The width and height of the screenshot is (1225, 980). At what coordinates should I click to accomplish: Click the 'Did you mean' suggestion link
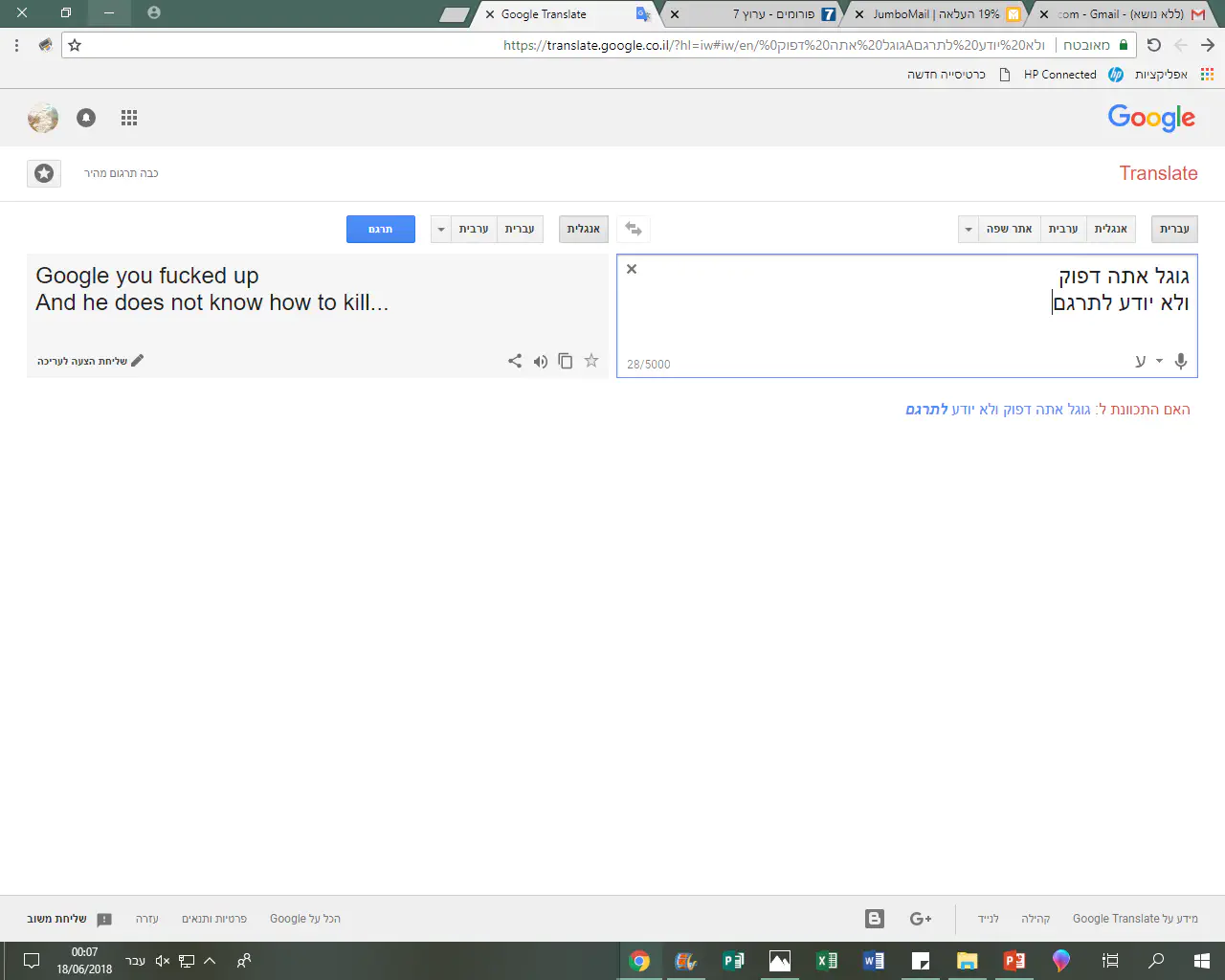click(998, 410)
